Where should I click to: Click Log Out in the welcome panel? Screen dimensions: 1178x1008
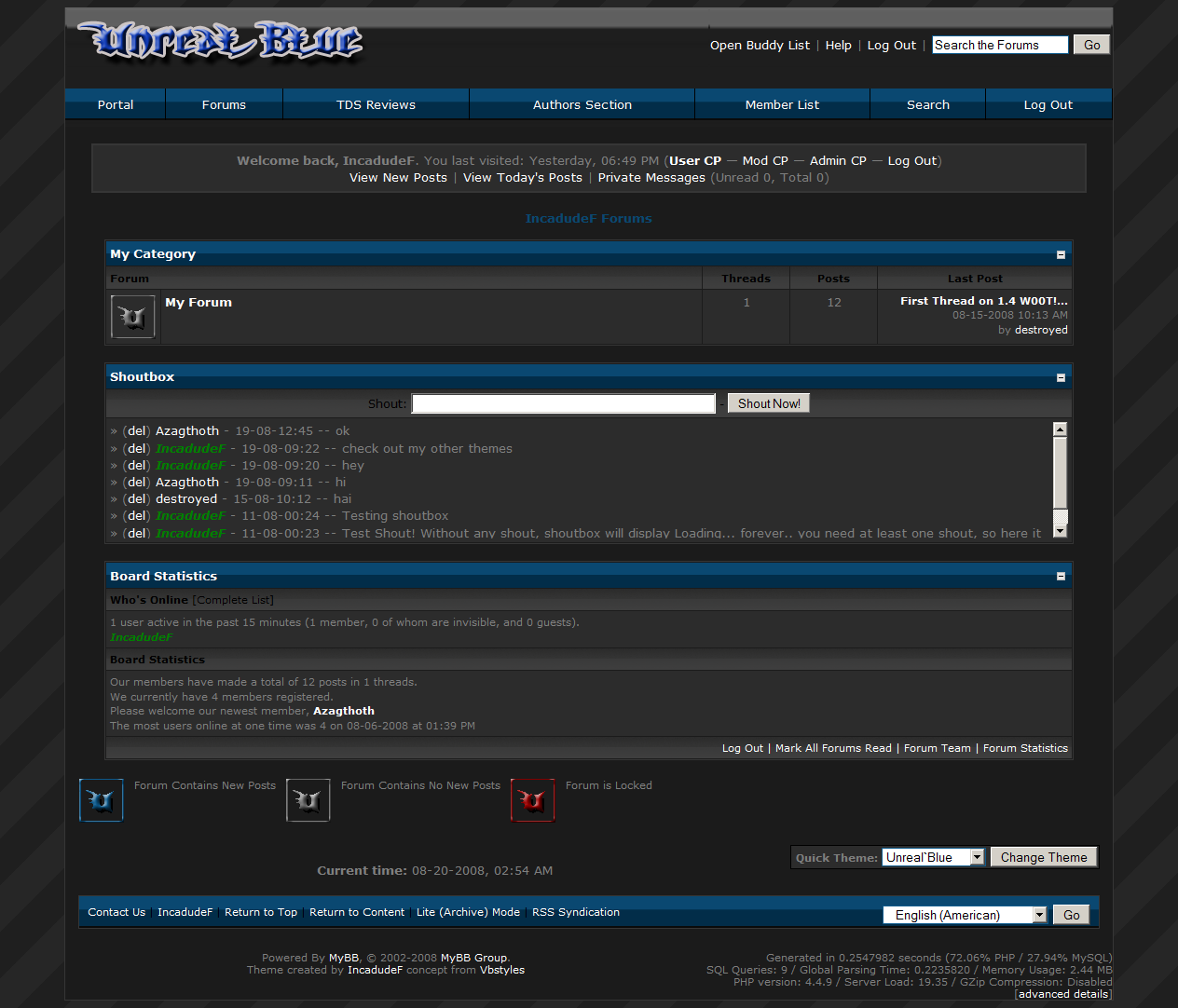[x=912, y=160]
